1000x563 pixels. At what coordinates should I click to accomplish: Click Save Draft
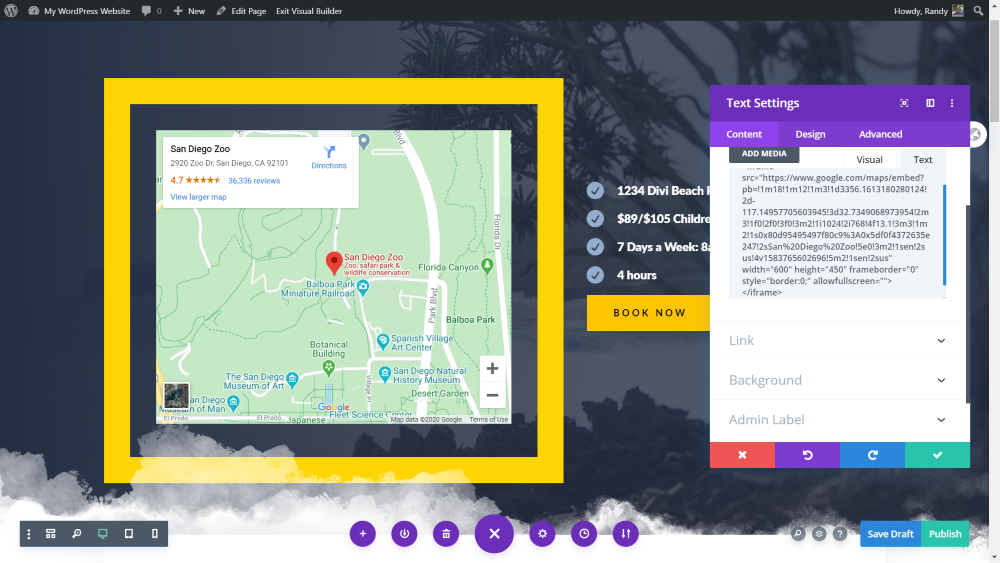(x=890, y=534)
